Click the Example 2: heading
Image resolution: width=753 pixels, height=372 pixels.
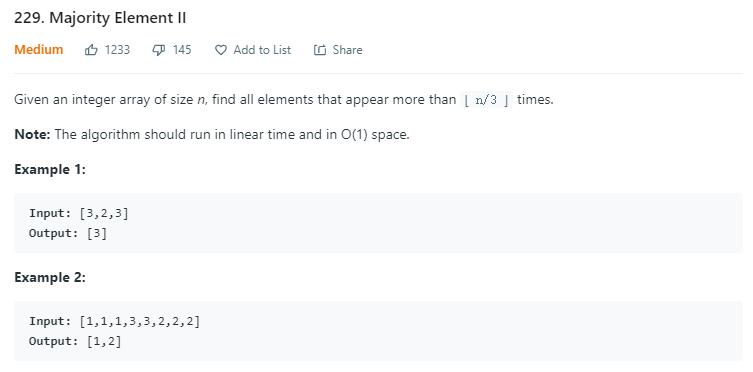(50, 277)
